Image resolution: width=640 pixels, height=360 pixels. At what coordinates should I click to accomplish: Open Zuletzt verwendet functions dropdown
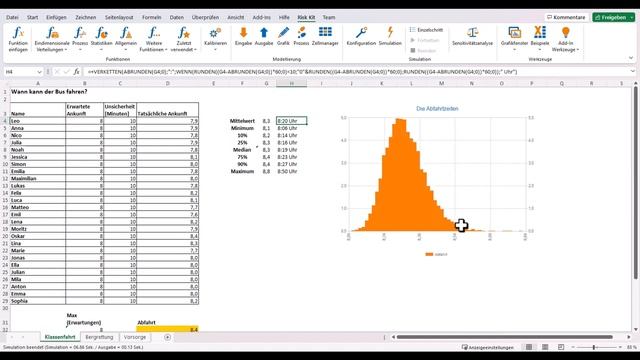click(x=184, y=39)
